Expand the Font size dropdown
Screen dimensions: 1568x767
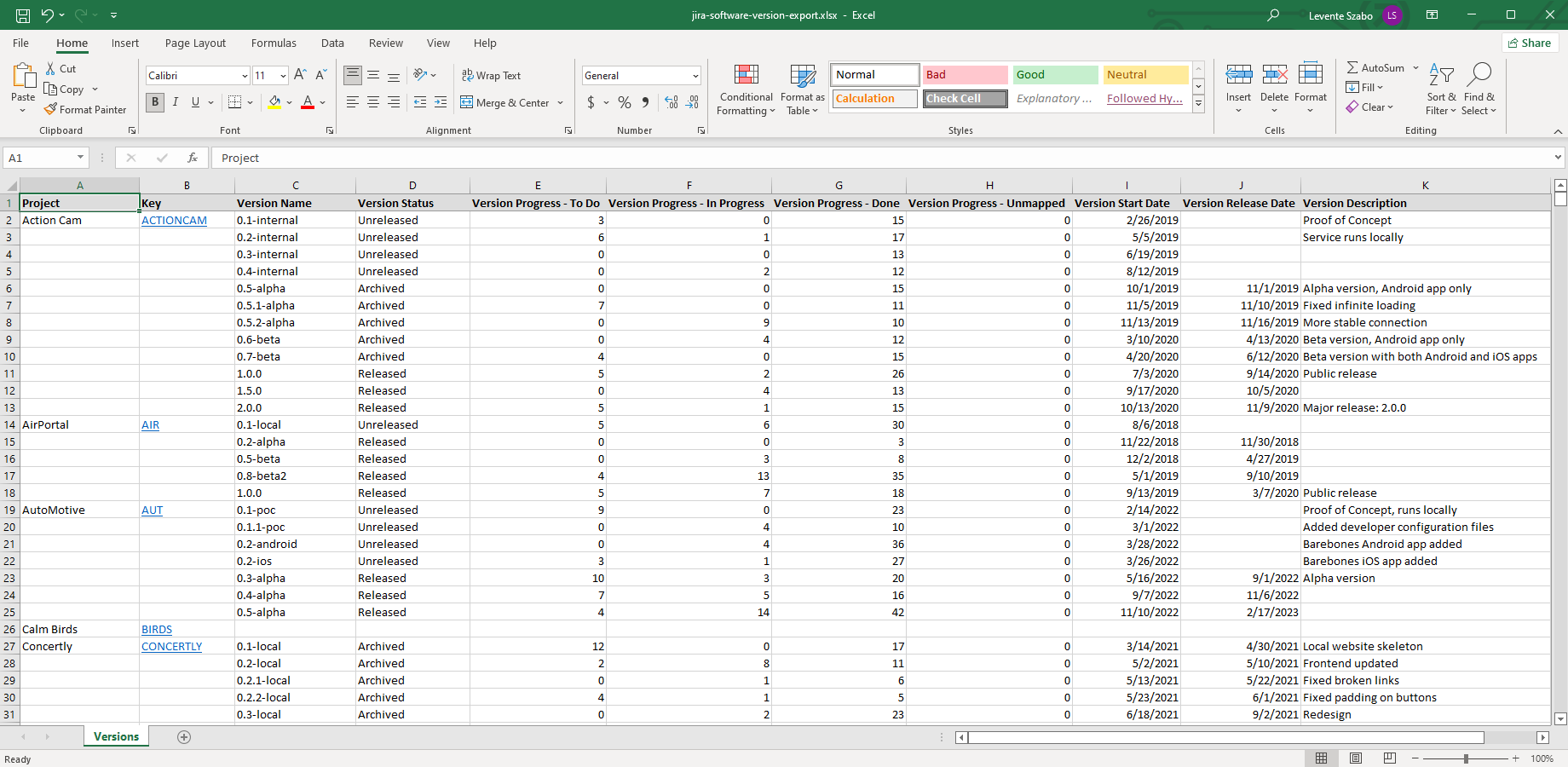pyautogui.click(x=281, y=75)
